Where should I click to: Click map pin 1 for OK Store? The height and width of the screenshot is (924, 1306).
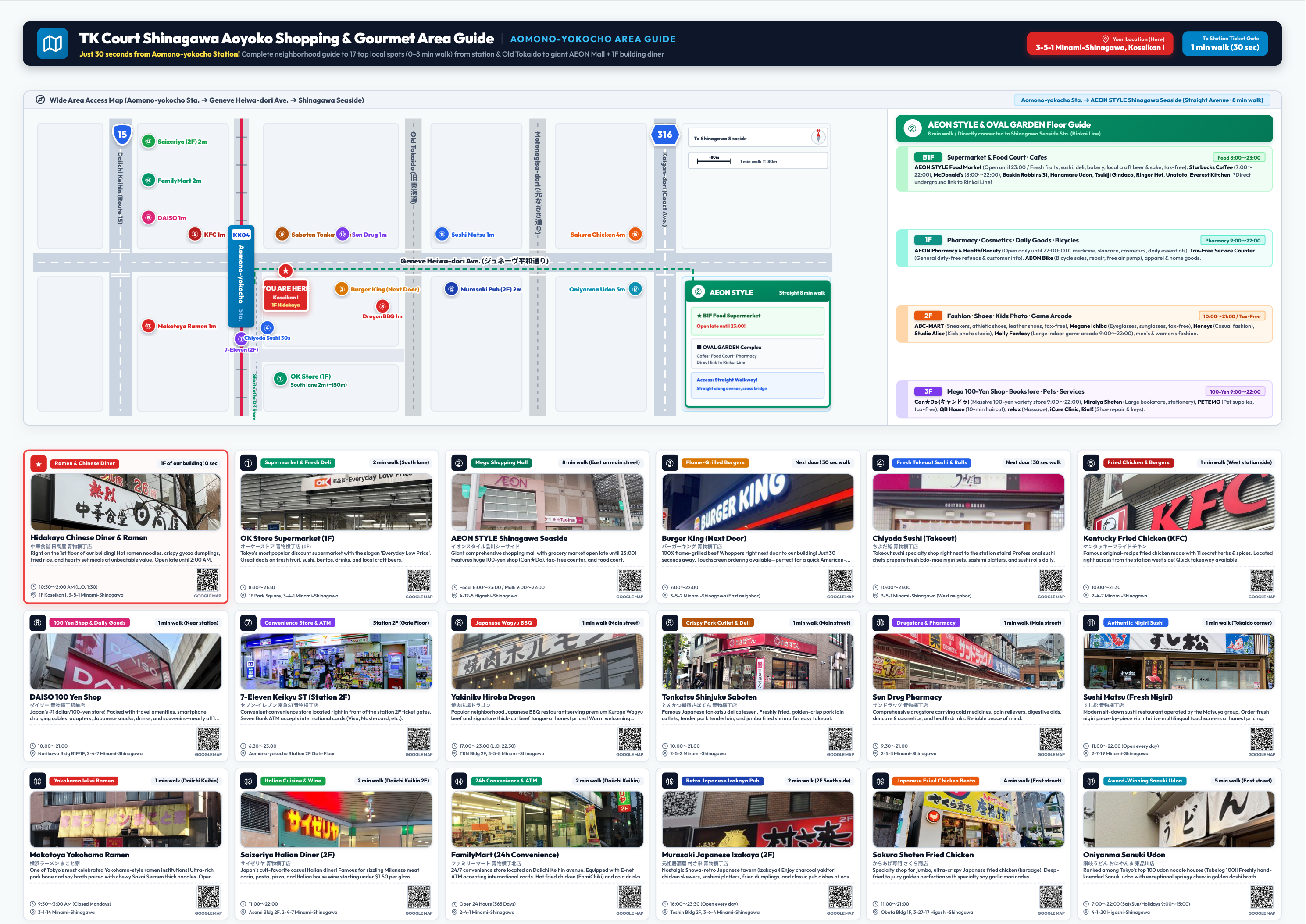click(x=280, y=379)
